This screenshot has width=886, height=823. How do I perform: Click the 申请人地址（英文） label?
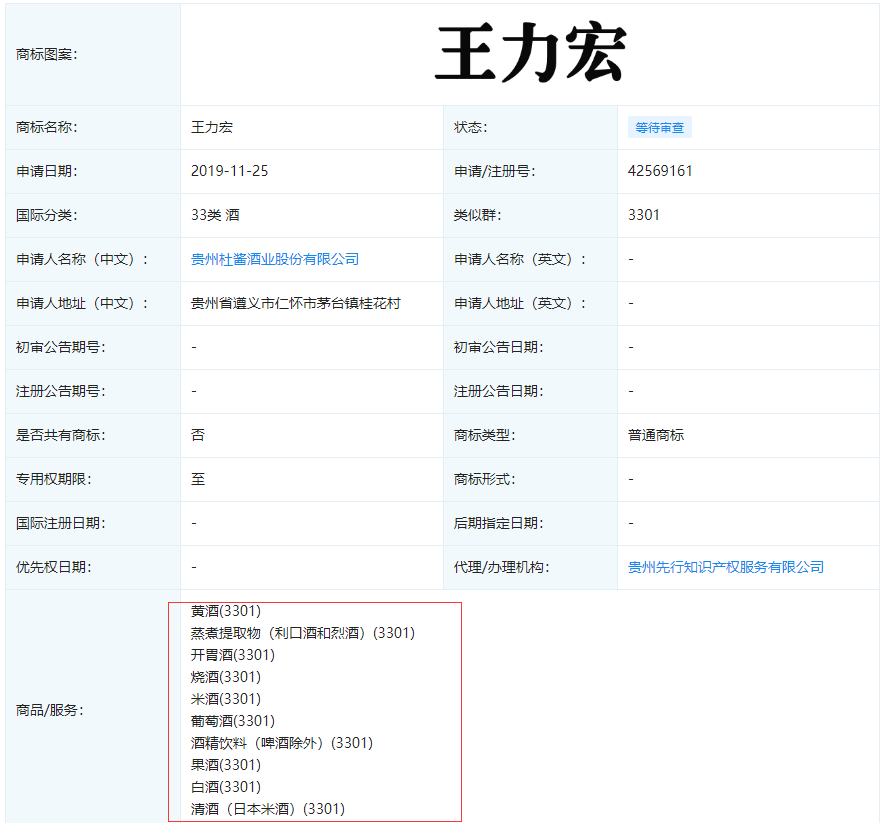[520, 303]
